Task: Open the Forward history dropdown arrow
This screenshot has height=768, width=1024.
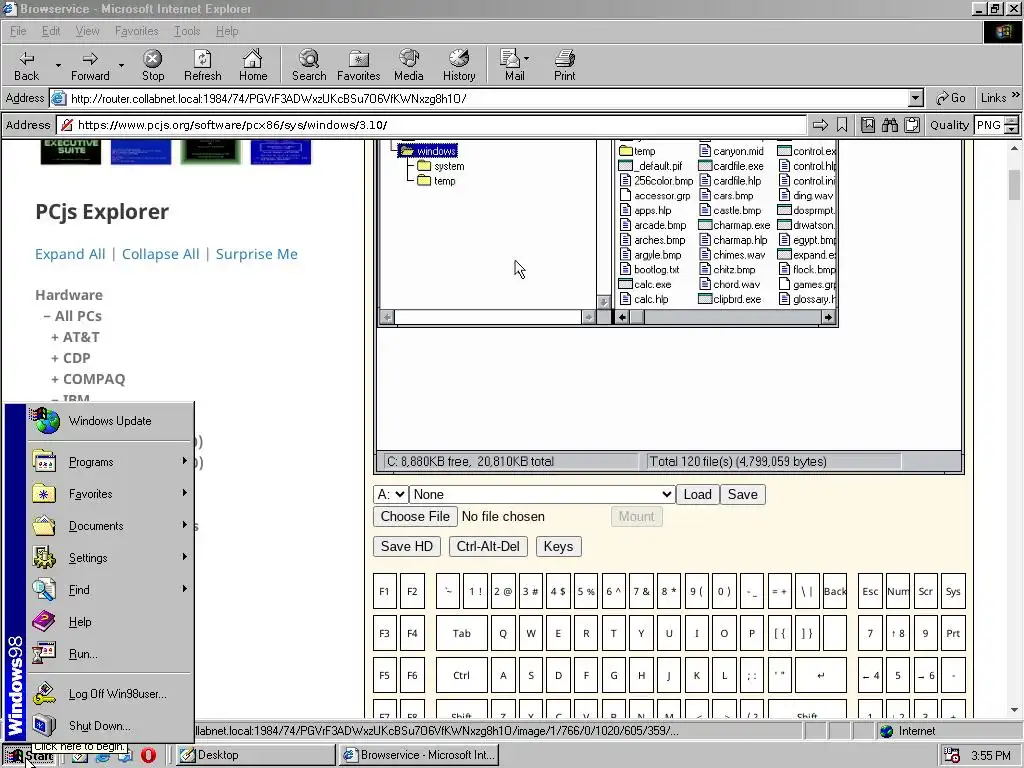Action: (x=121, y=65)
